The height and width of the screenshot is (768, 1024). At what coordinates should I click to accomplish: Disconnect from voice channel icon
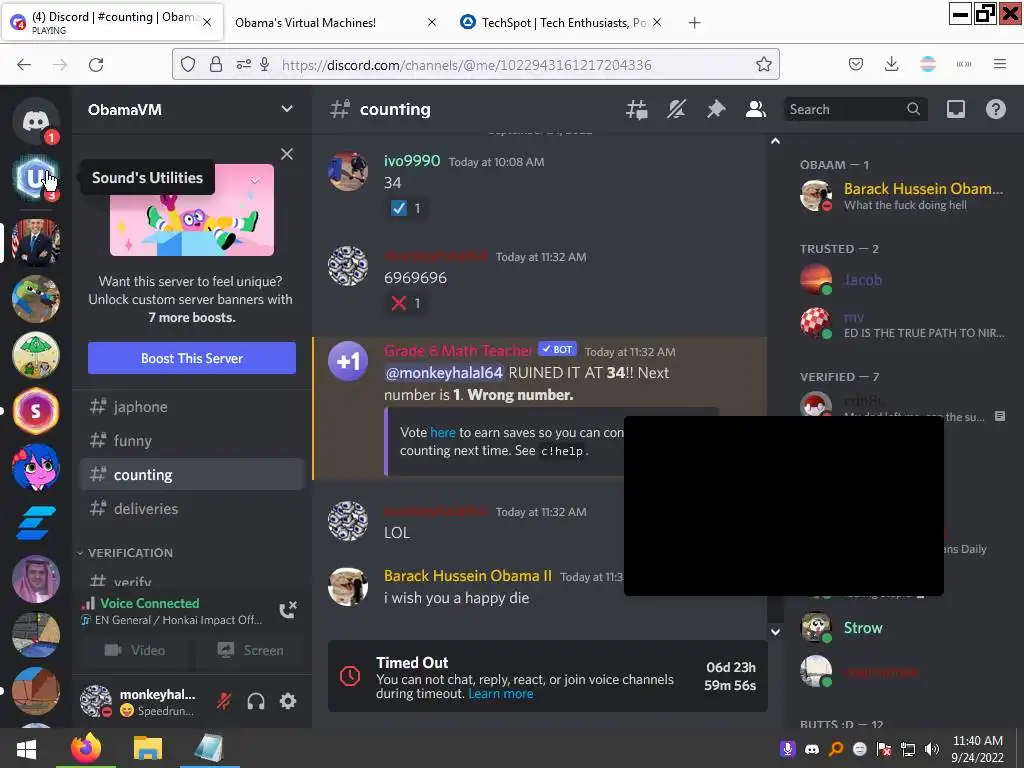(x=288, y=610)
